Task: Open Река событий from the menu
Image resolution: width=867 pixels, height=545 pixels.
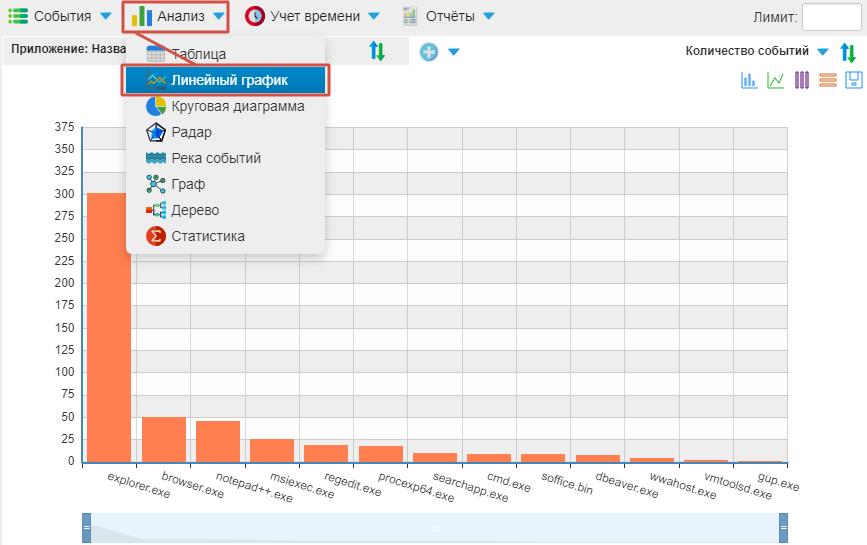Action: tap(215, 158)
